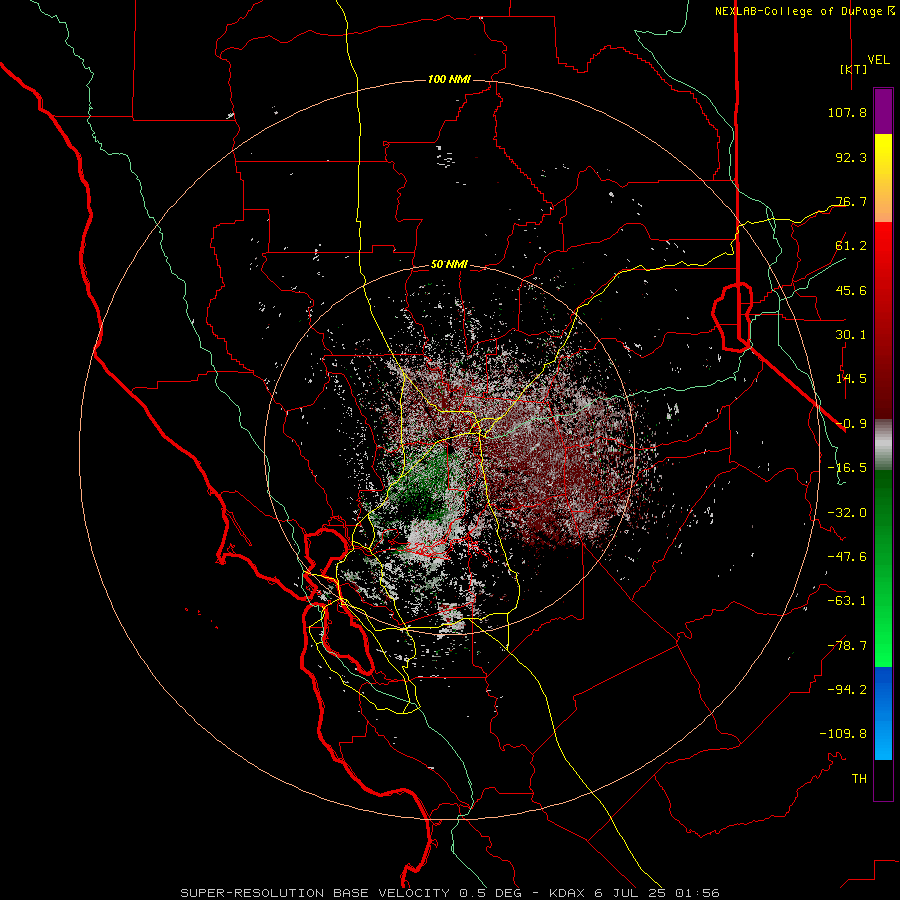Viewport: 900px width, 900px height.
Task: Click the bright red color bar segment
Action: (883, 247)
